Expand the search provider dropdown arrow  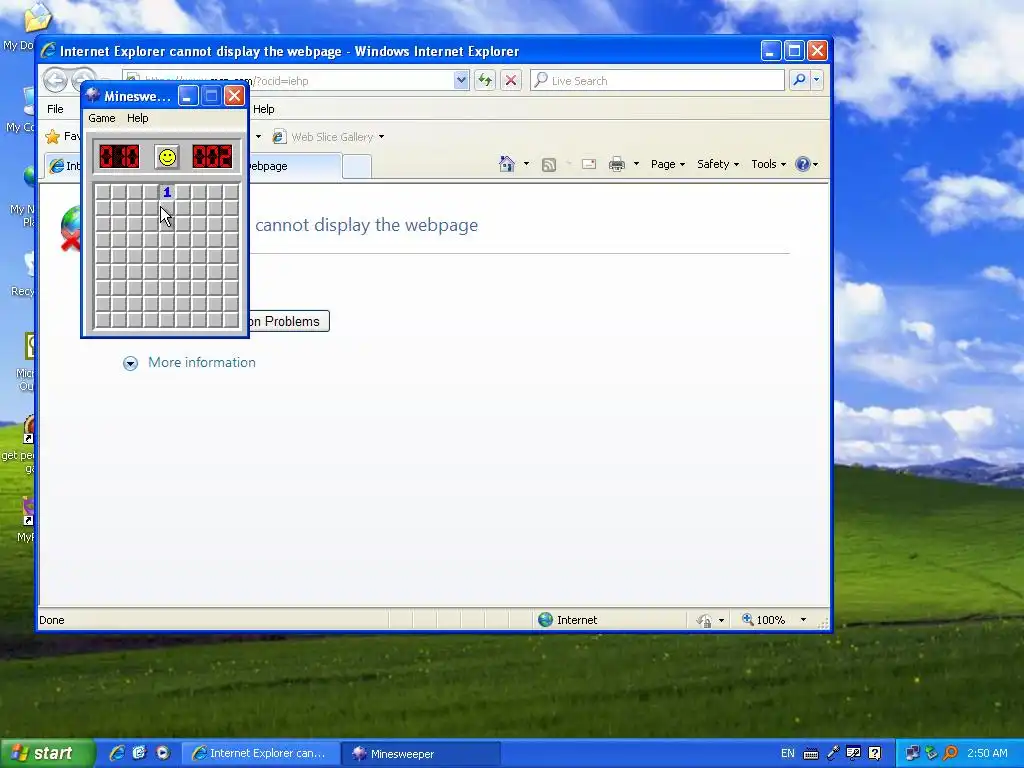click(816, 80)
